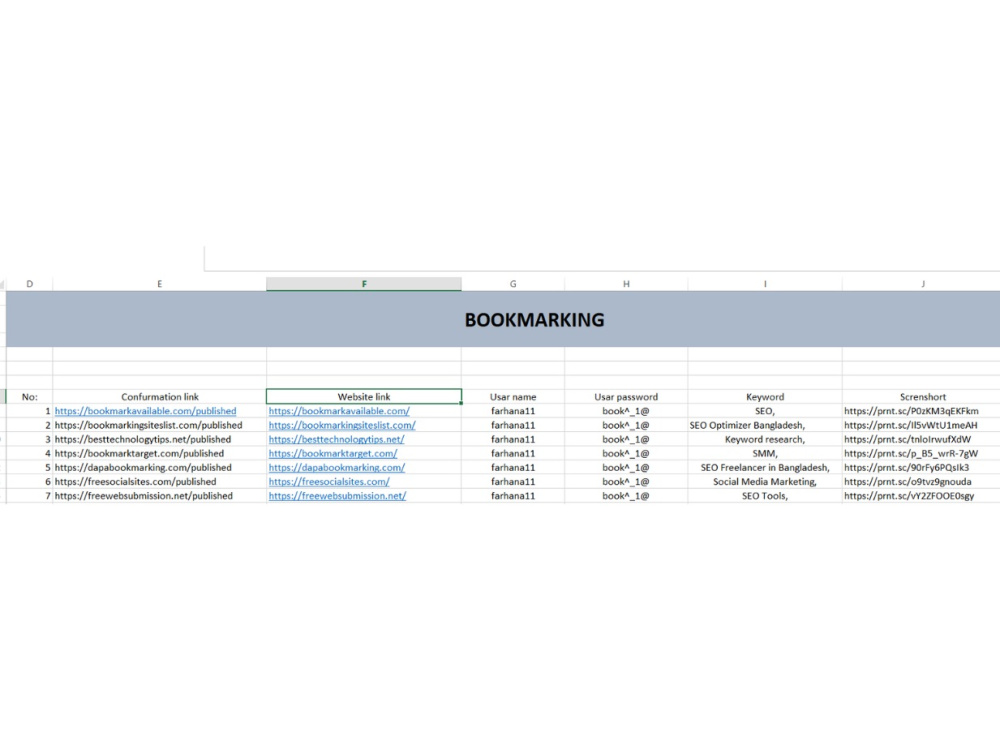Select column F header
Screen dimensions: 1000x749
point(364,284)
